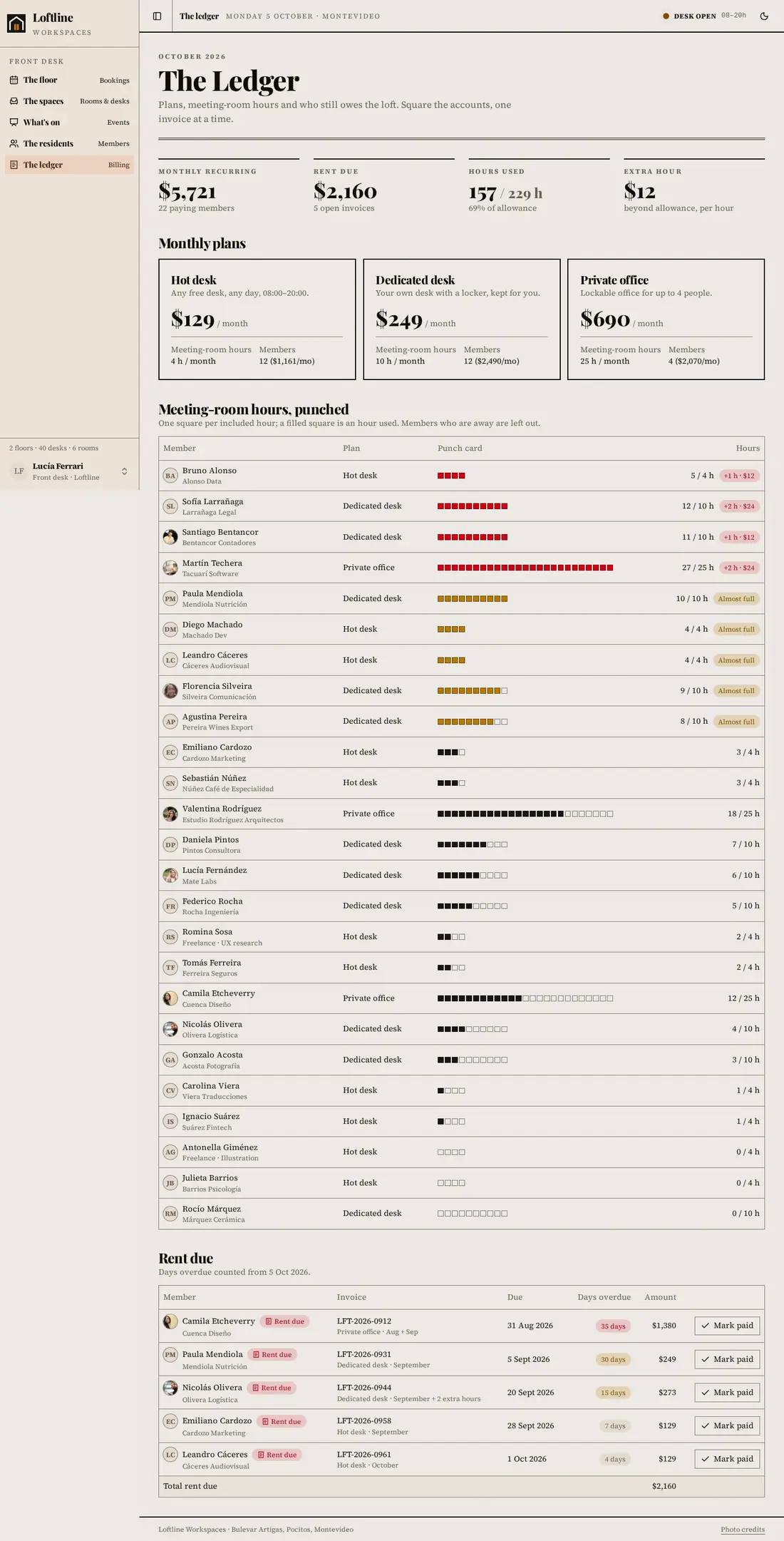The image size is (784, 1541).
Task: Click the receipt icon beside The ledger
Action: click(x=14, y=165)
